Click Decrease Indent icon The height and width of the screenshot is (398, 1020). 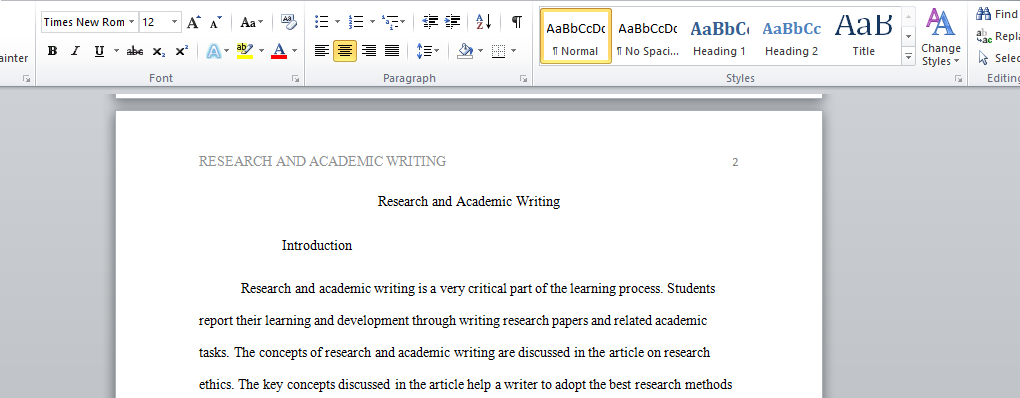coord(430,22)
